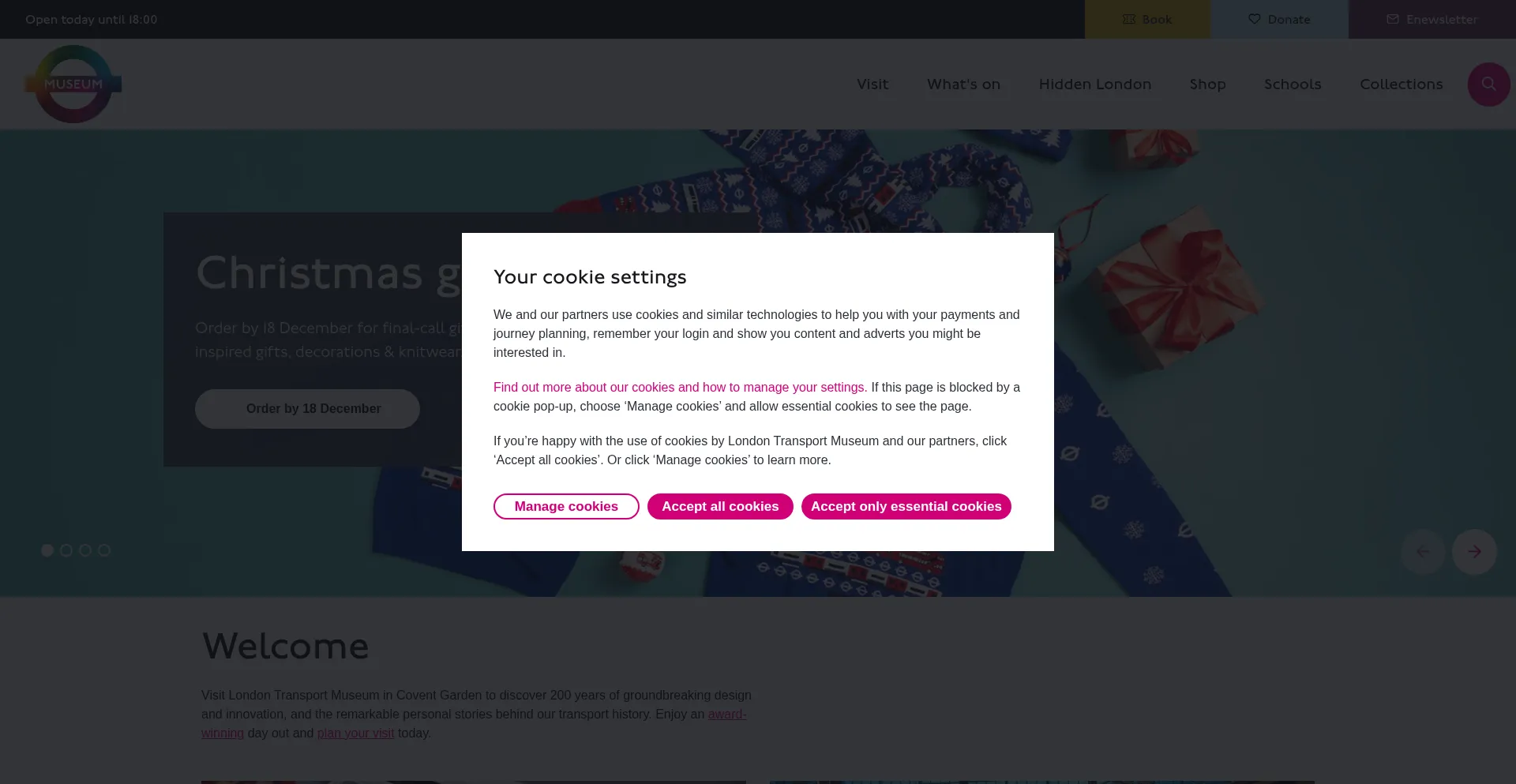Accept only essential cookies
The height and width of the screenshot is (784, 1516).
(906, 507)
